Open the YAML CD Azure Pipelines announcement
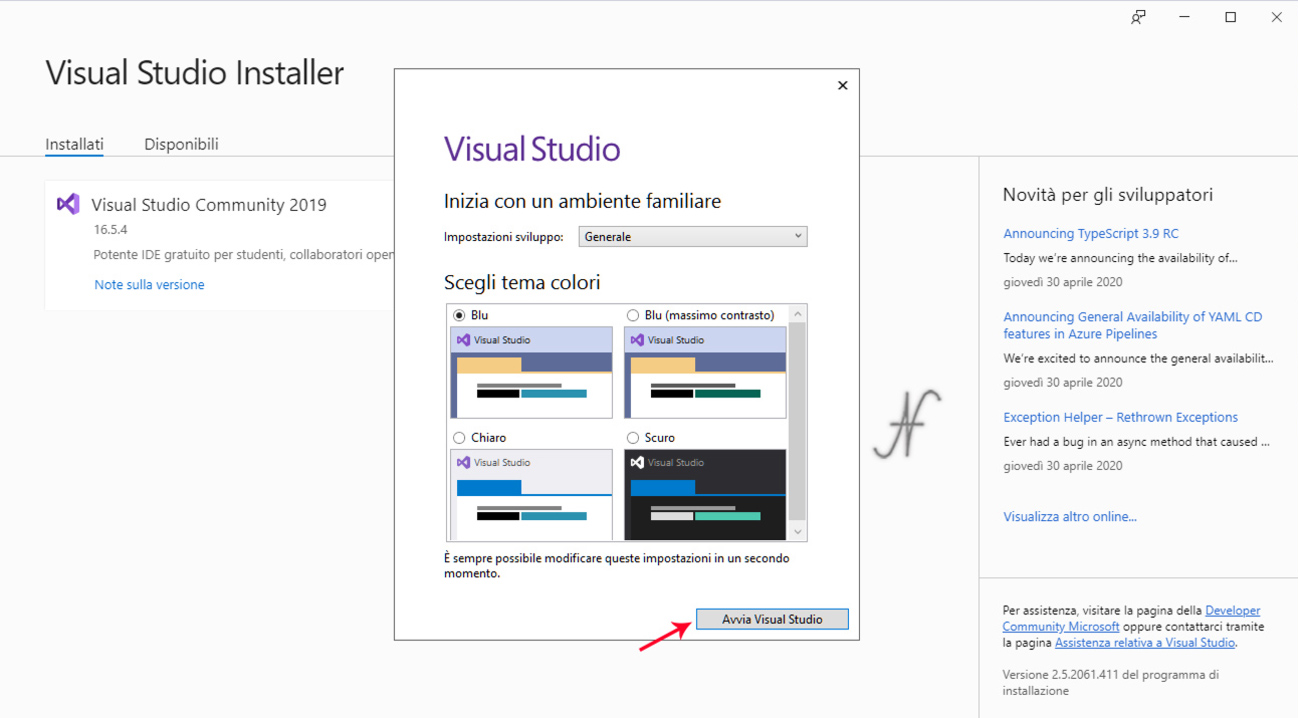The height and width of the screenshot is (718, 1298). click(x=1132, y=325)
